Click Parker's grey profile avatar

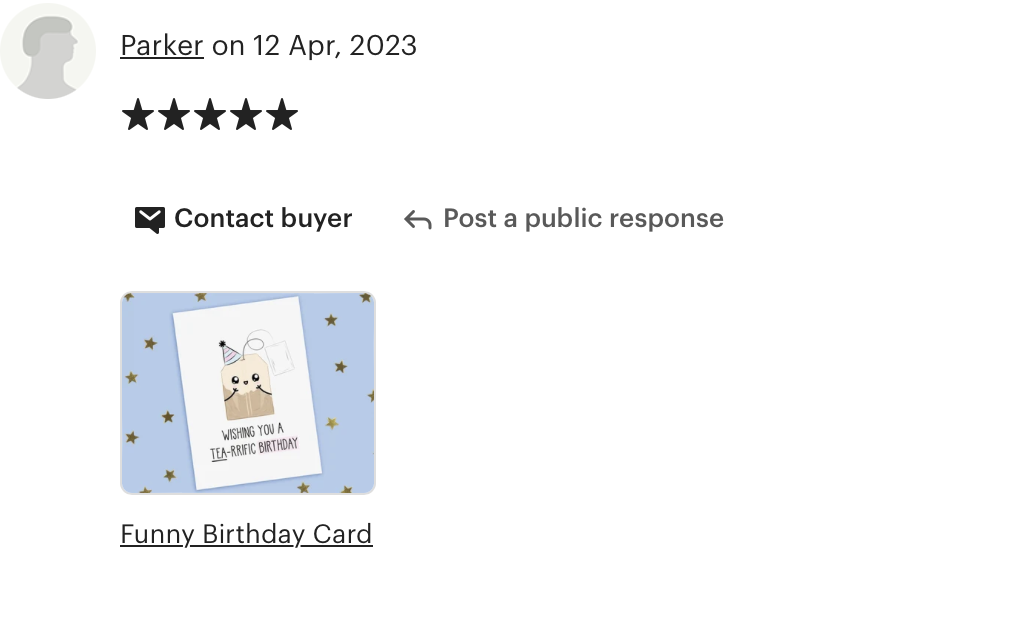click(48, 51)
